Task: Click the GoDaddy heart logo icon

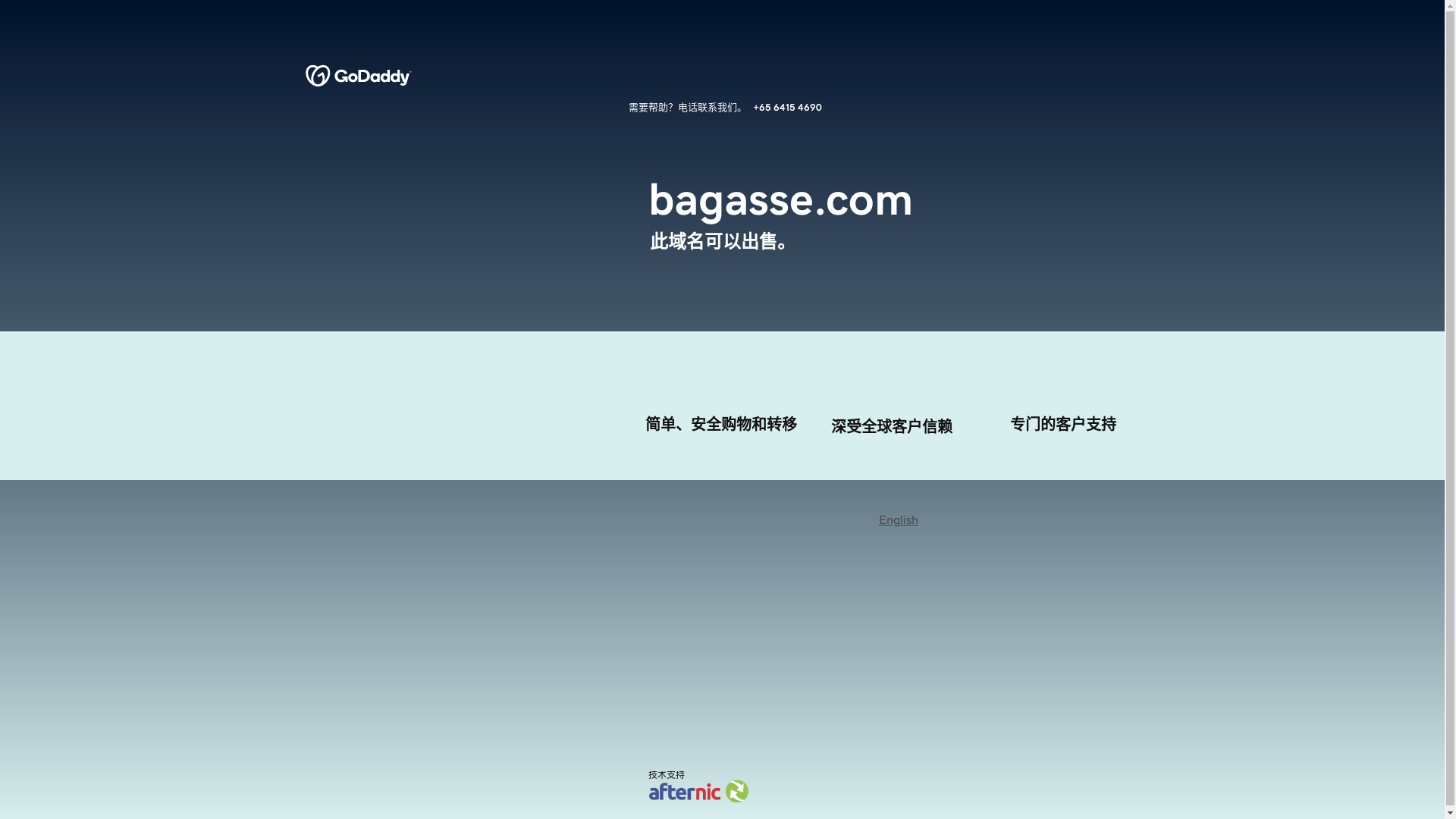Action: 318,76
